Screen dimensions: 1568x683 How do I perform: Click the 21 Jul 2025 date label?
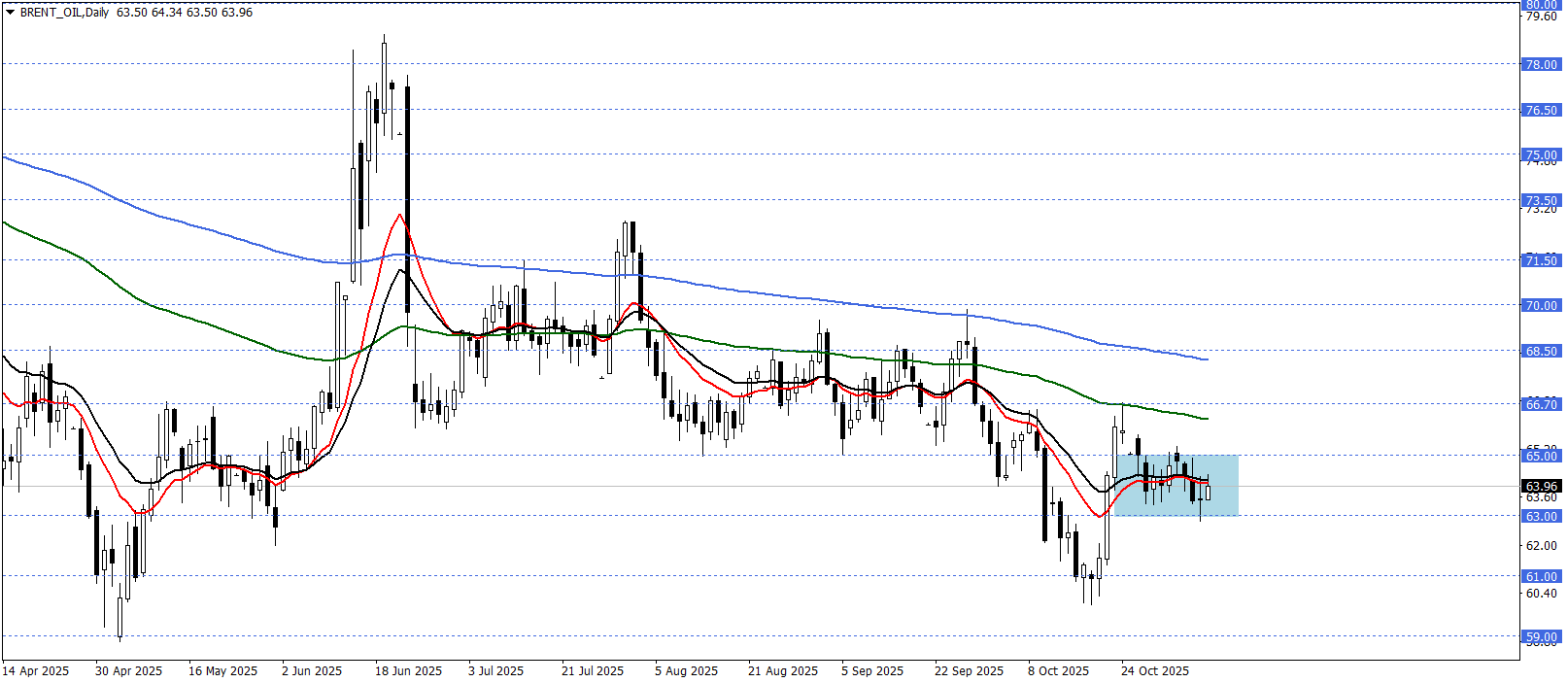(593, 670)
